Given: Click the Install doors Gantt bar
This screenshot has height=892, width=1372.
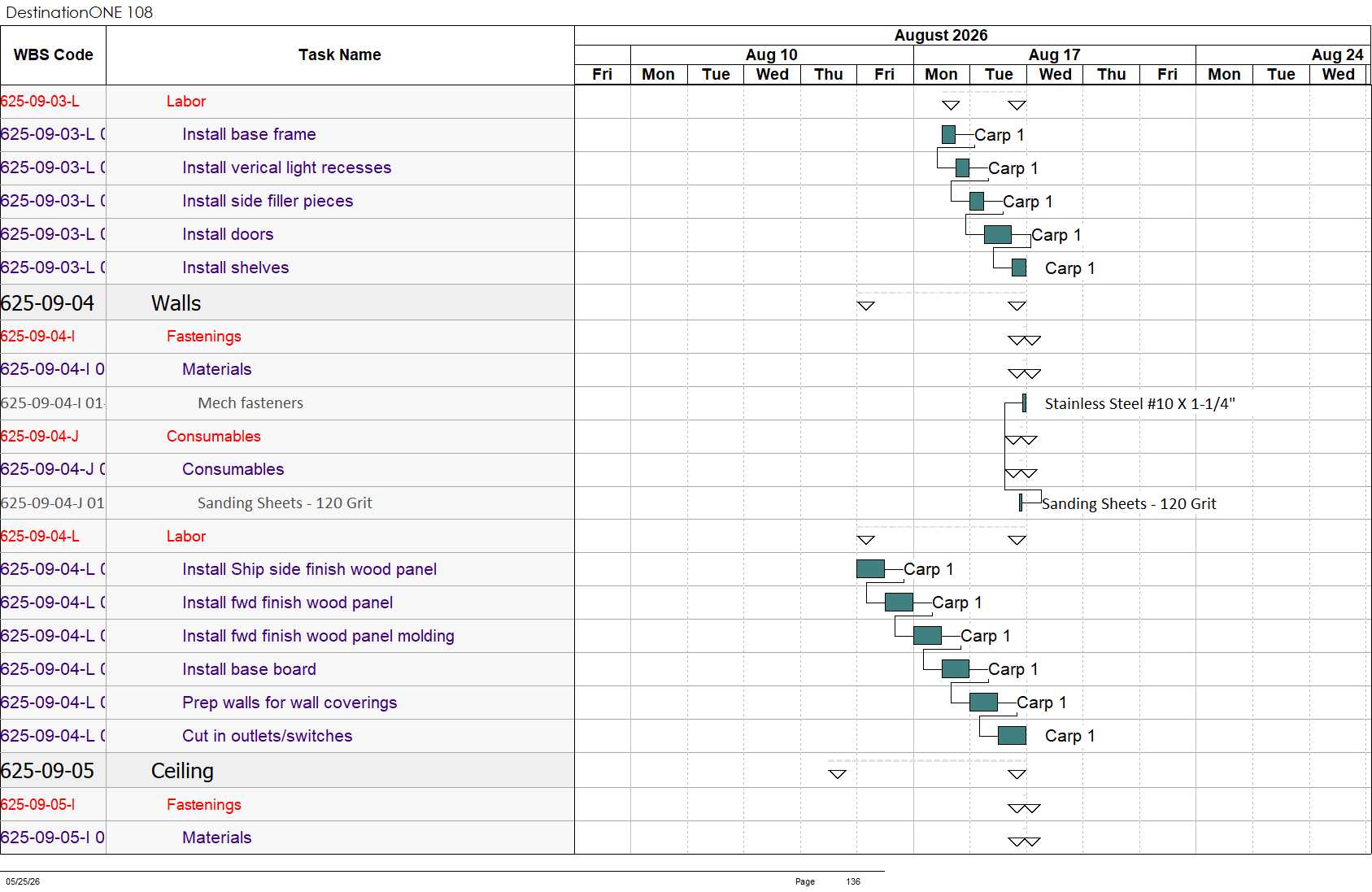Looking at the screenshot, I should tap(998, 234).
